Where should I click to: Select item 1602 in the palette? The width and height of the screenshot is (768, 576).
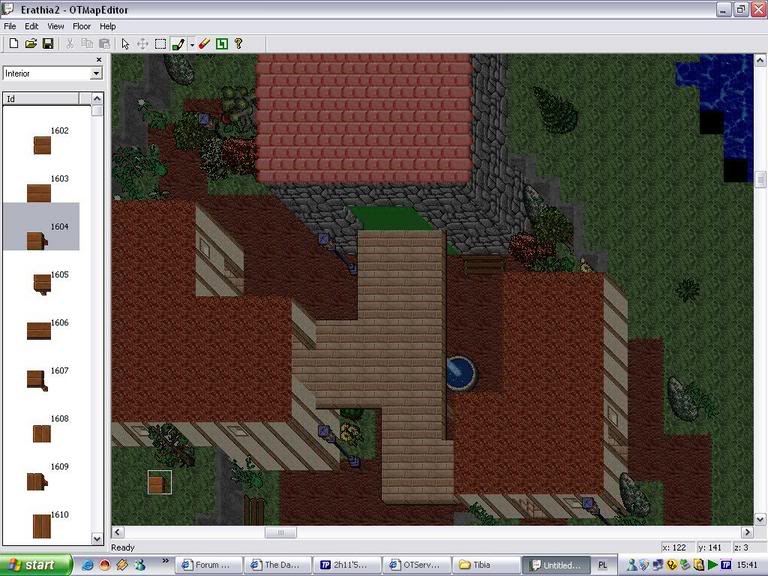[41, 141]
